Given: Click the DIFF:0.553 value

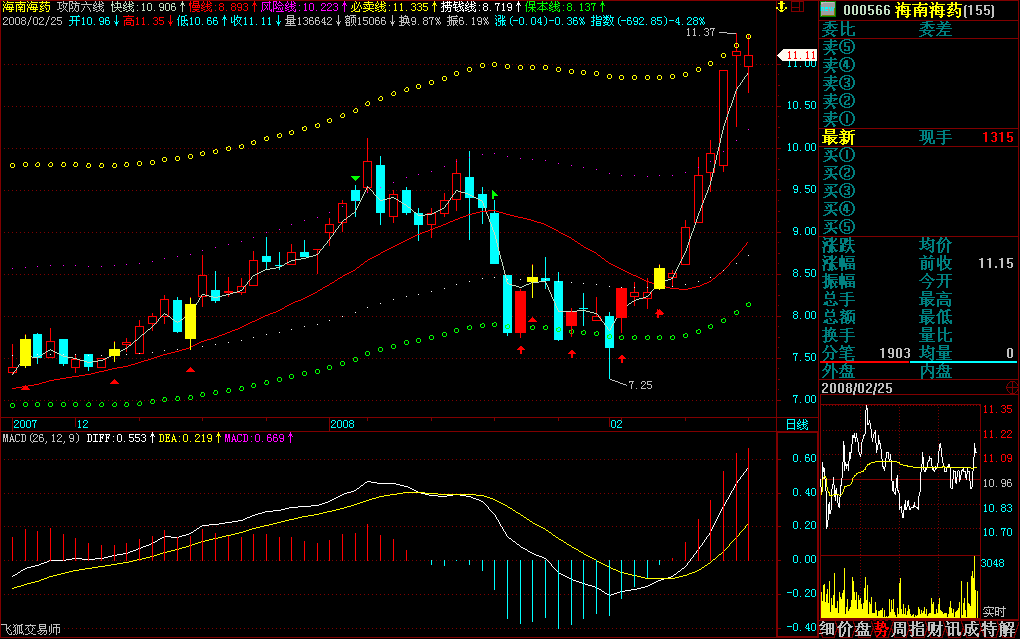Looking at the screenshot, I should tap(116, 438).
